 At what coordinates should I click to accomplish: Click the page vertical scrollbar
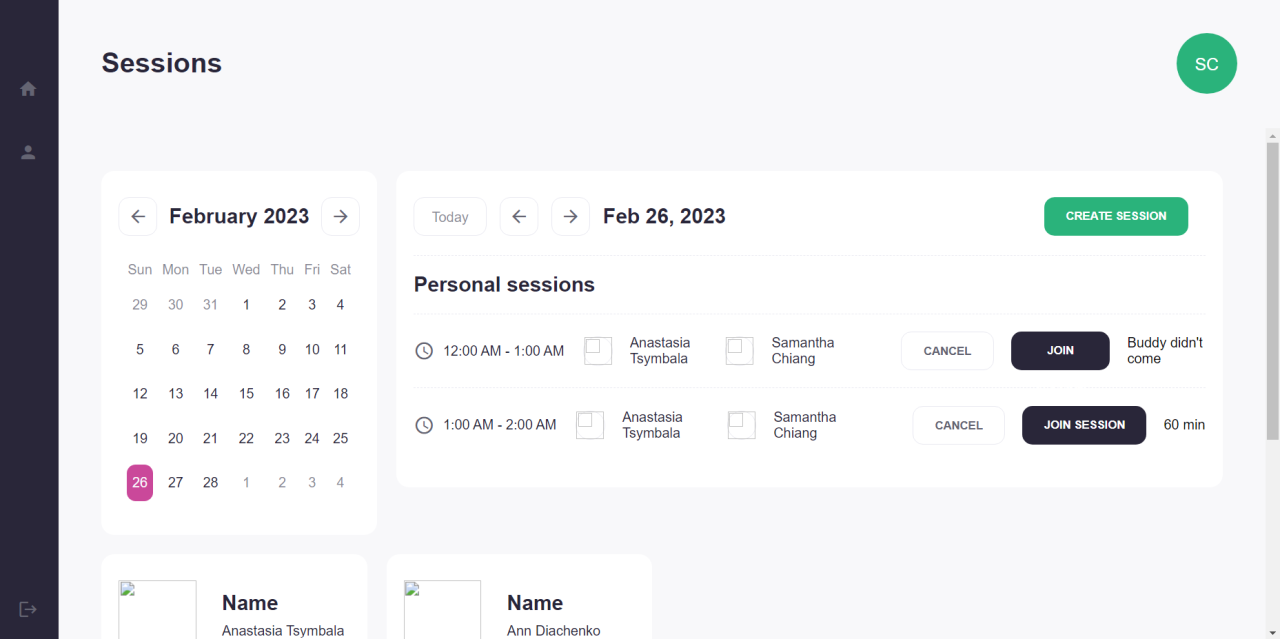click(1272, 290)
